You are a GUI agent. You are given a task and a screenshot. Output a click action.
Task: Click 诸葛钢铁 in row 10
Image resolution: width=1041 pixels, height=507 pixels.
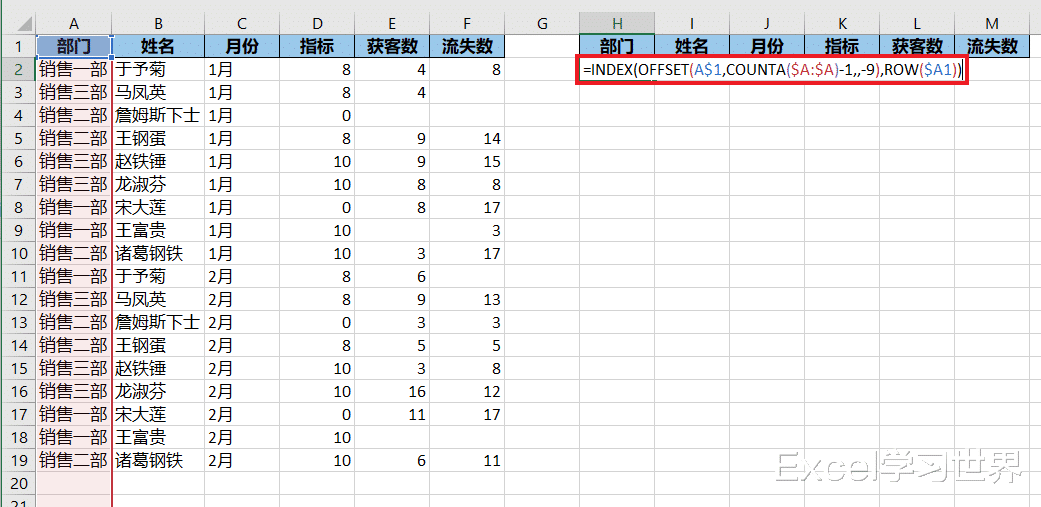(x=150, y=254)
